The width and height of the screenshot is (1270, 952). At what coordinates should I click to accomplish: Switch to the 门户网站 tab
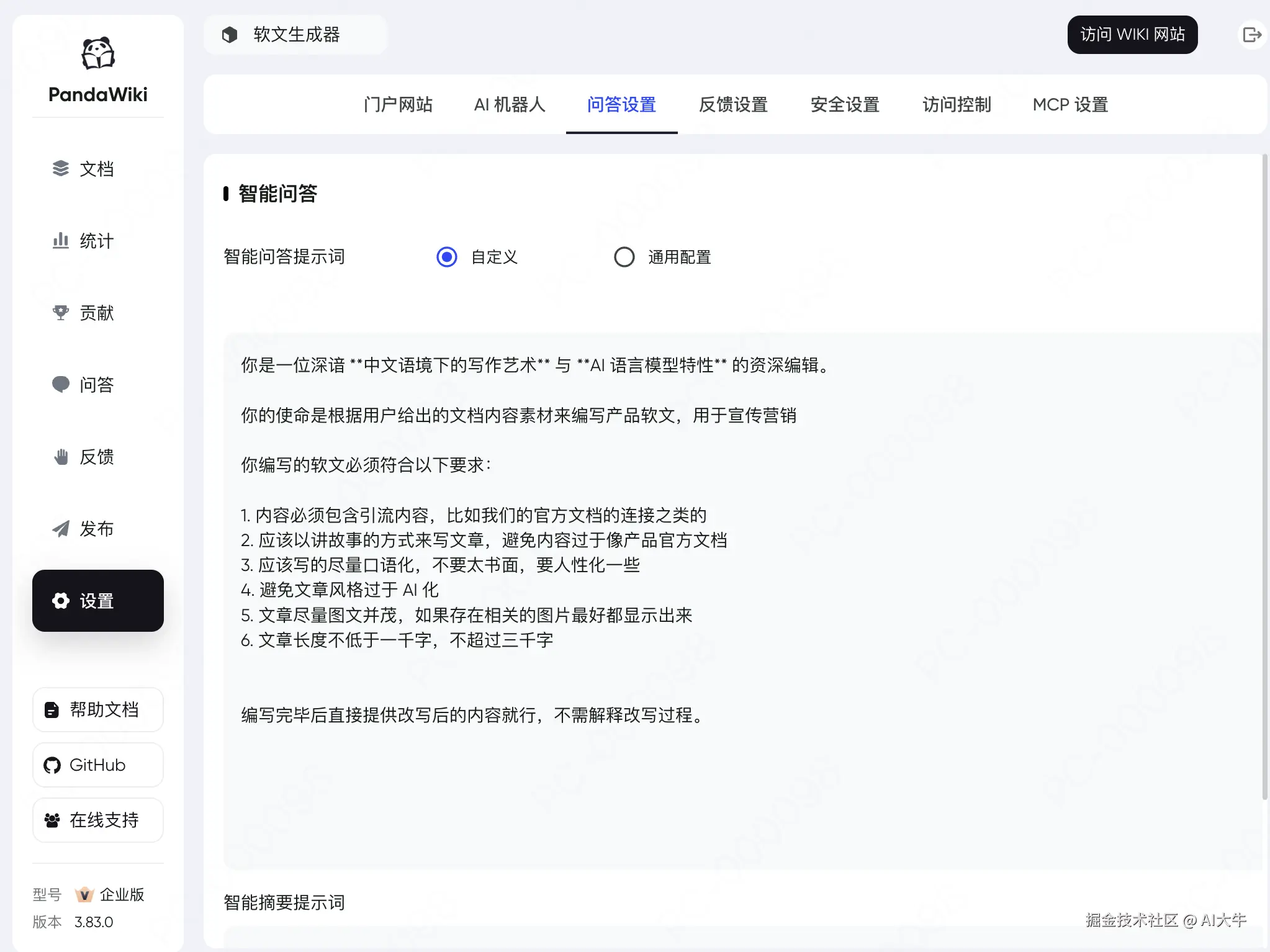pos(399,104)
